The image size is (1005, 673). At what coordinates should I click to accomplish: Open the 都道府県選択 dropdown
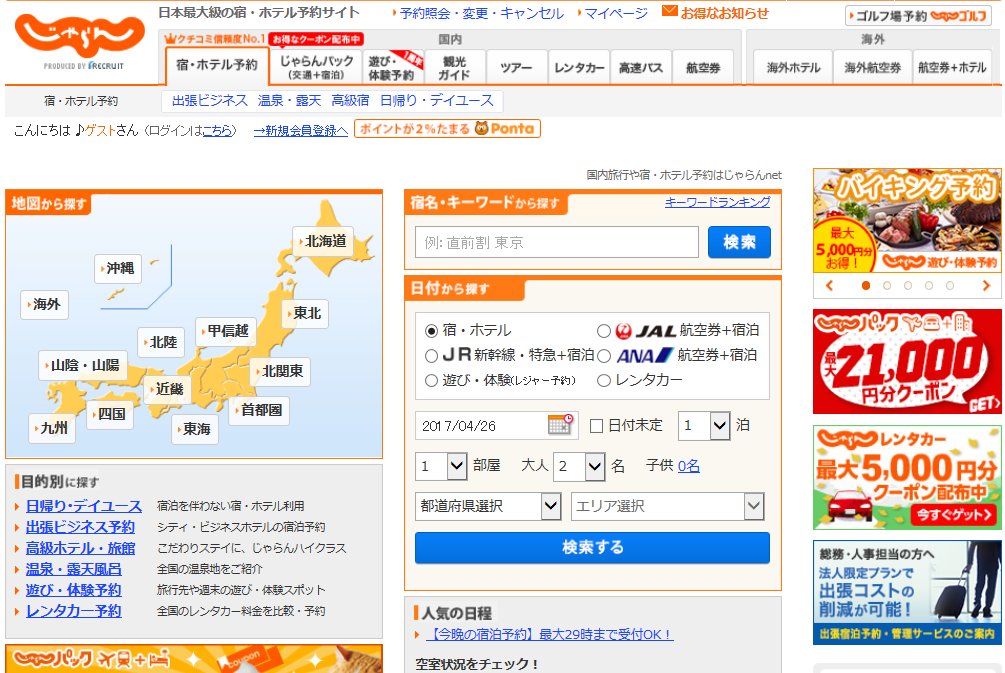click(x=488, y=506)
